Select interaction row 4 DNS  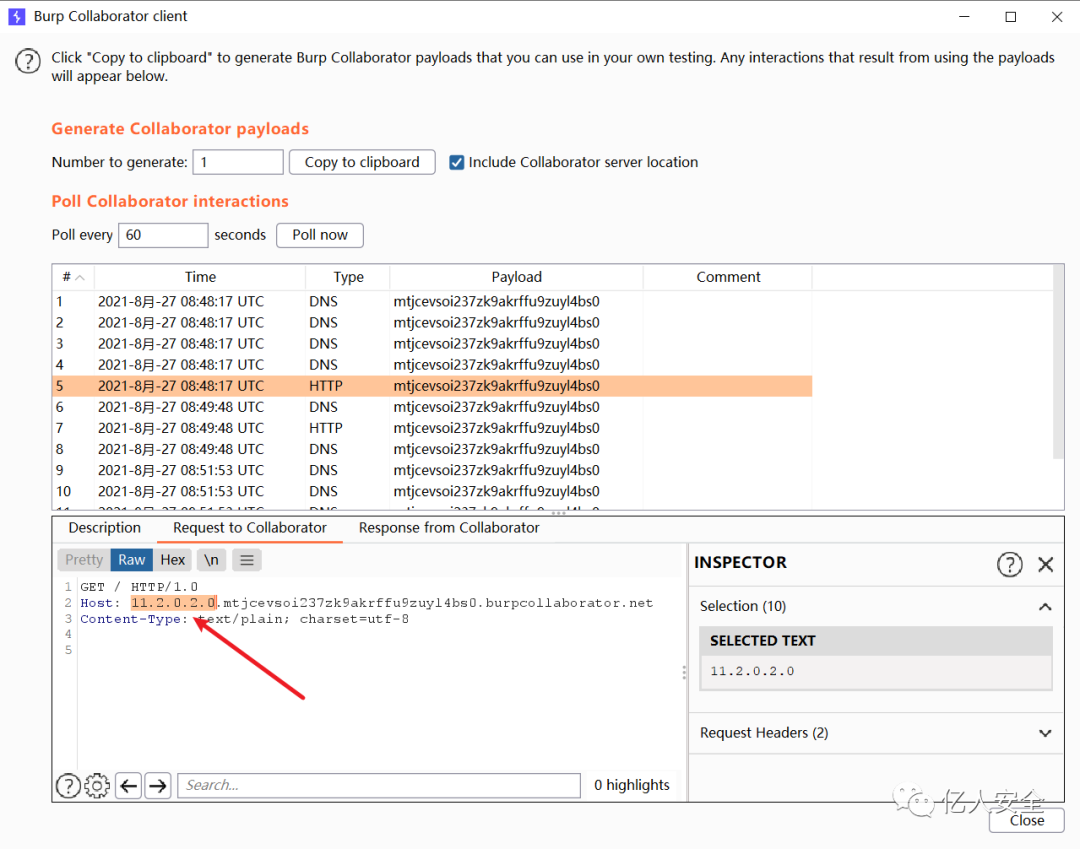[433, 365]
